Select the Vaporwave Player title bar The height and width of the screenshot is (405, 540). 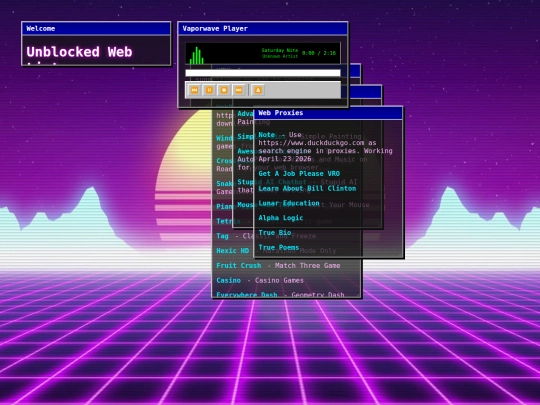263,29
